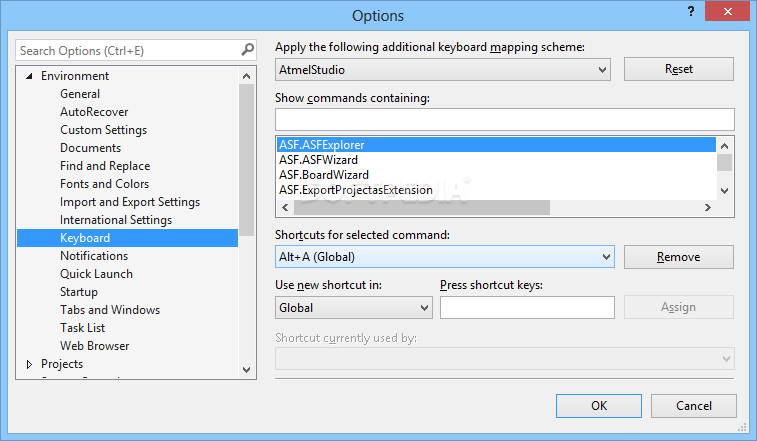Open Alt+A (Global) shortcuts dropdown
The width and height of the screenshot is (757, 441).
click(445, 256)
